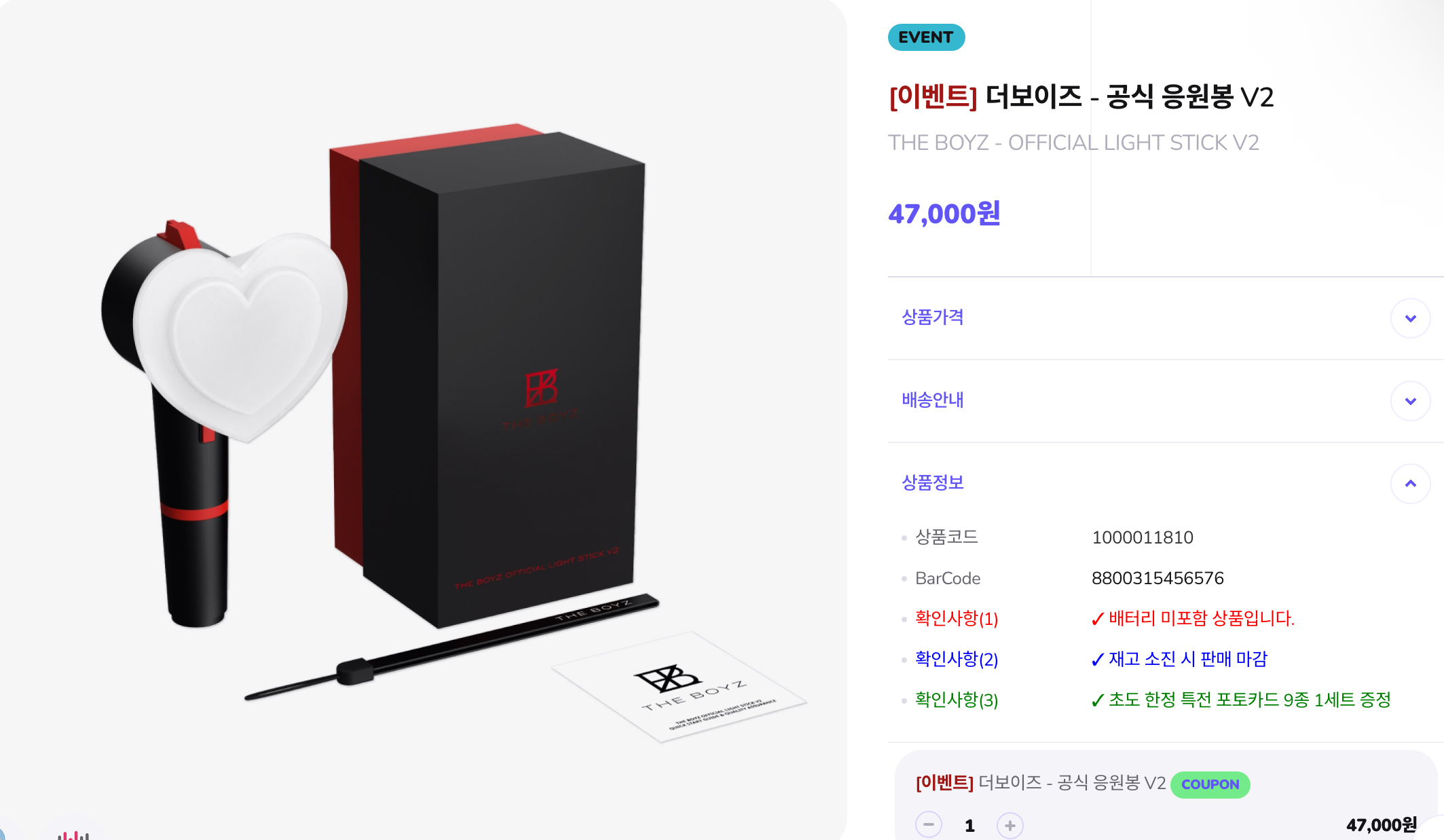The height and width of the screenshot is (840, 1444).
Task: Increase quantity with the plus button
Action: tap(1010, 825)
